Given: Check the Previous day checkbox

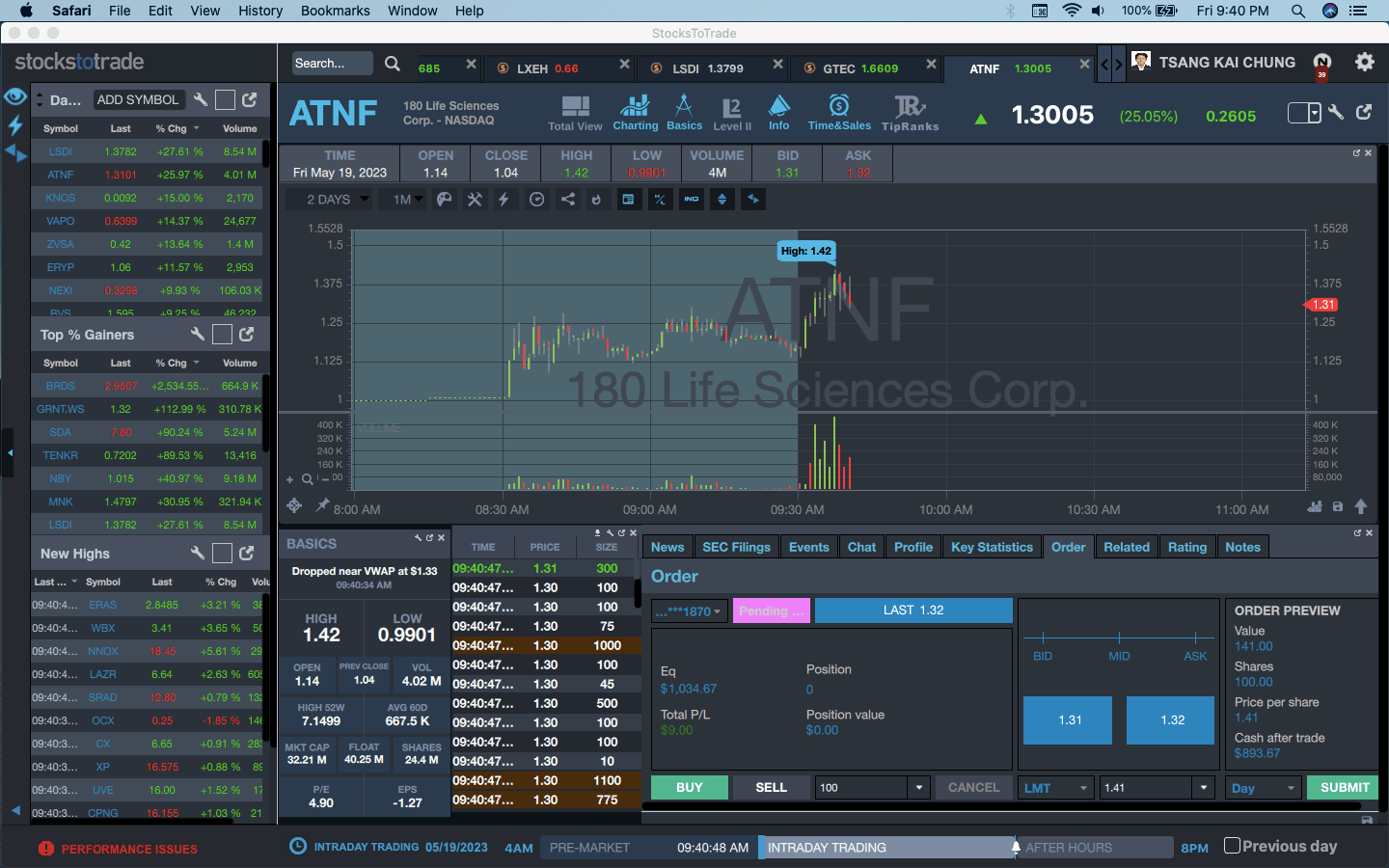Looking at the screenshot, I should pos(1232,846).
